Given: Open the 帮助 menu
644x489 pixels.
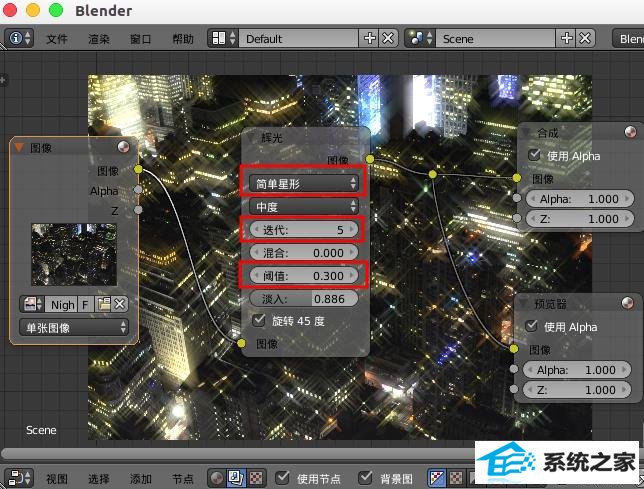Looking at the screenshot, I should click(x=183, y=39).
